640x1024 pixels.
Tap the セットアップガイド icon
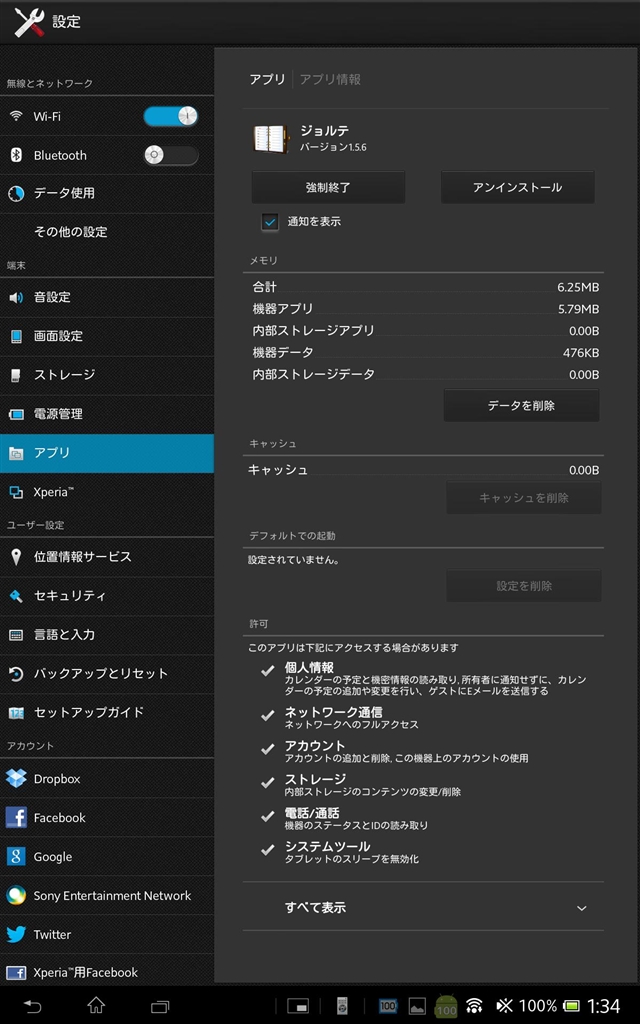click(x=16, y=712)
